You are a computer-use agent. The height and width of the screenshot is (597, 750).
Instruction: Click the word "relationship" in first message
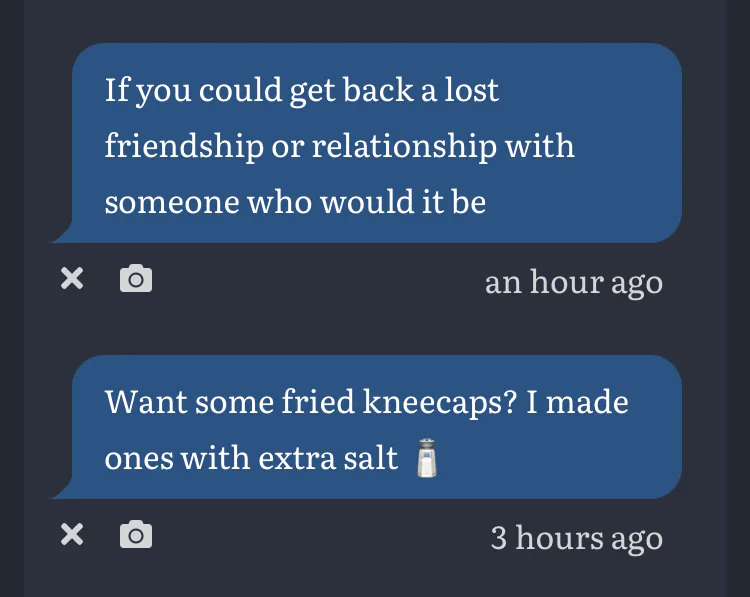pyautogui.click(x=404, y=147)
